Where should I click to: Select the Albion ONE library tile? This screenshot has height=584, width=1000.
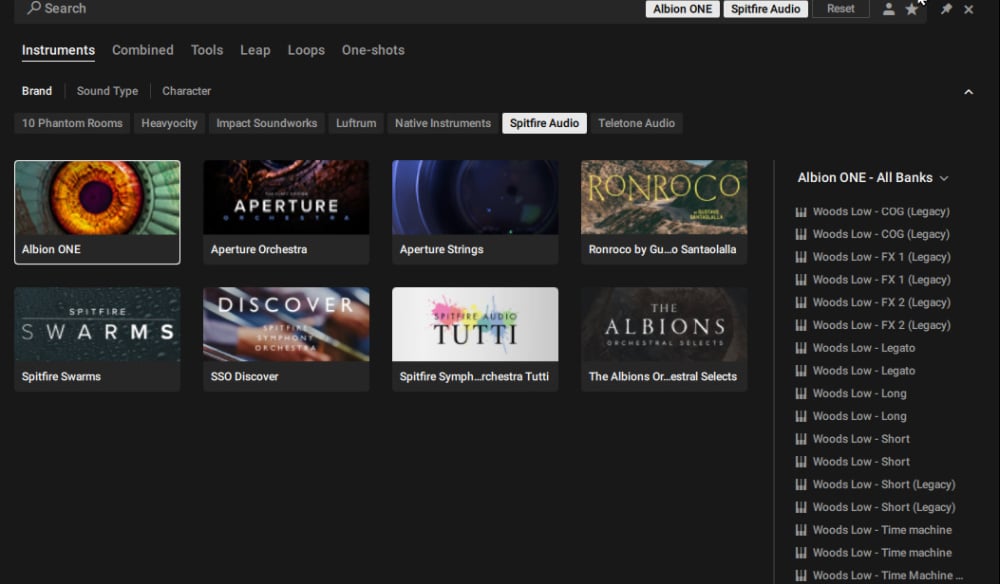tap(97, 212)
